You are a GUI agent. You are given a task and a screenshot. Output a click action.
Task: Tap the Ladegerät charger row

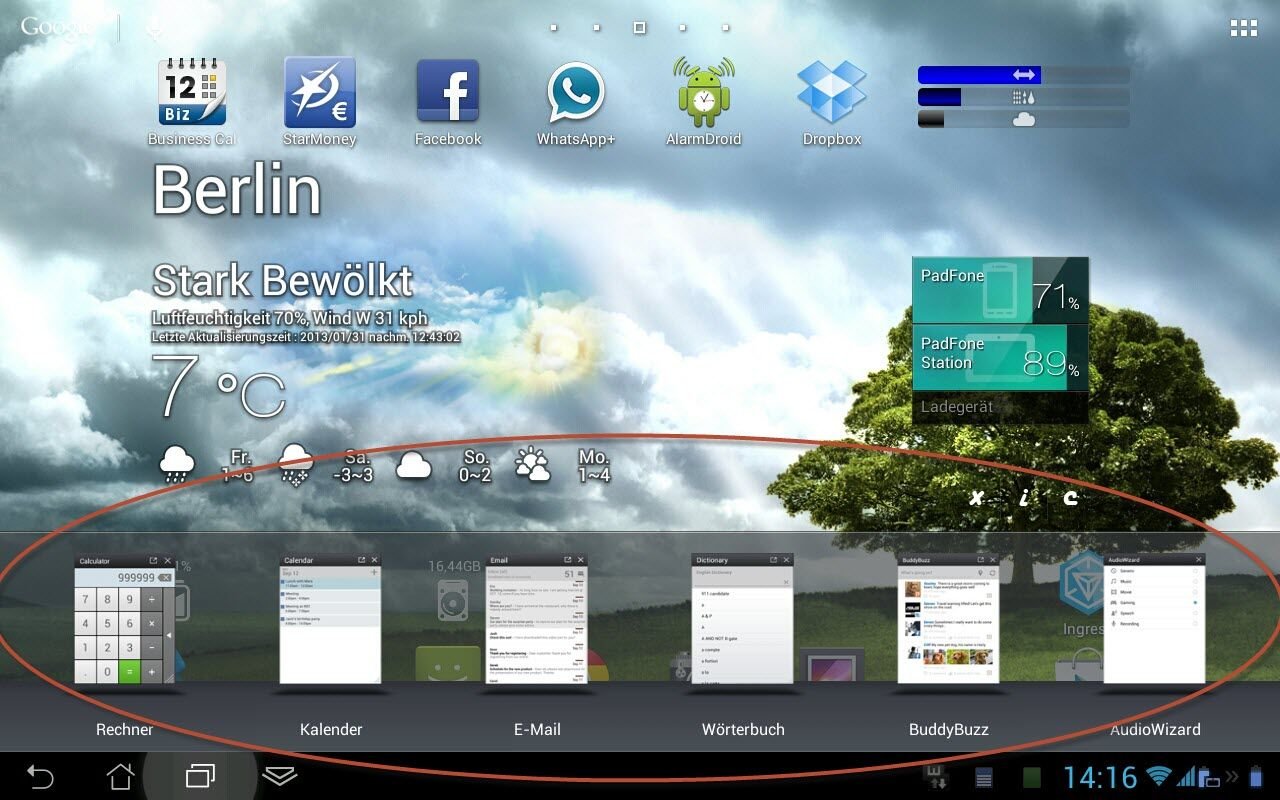1000,408
